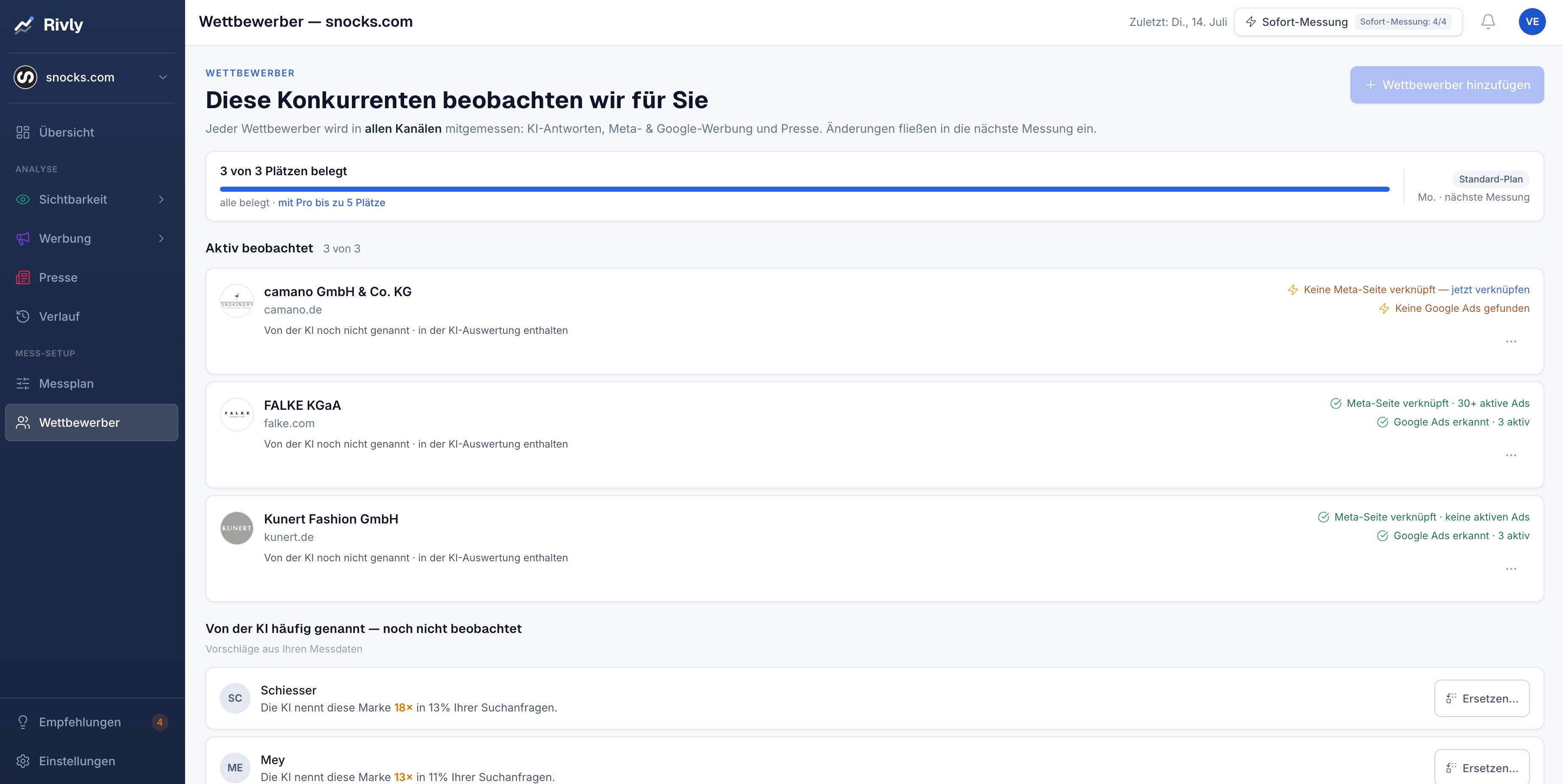This screenshot has width=1563, height=784.
Task: Click the Kunert logo thumbnail
Action: tap(236, 528)
